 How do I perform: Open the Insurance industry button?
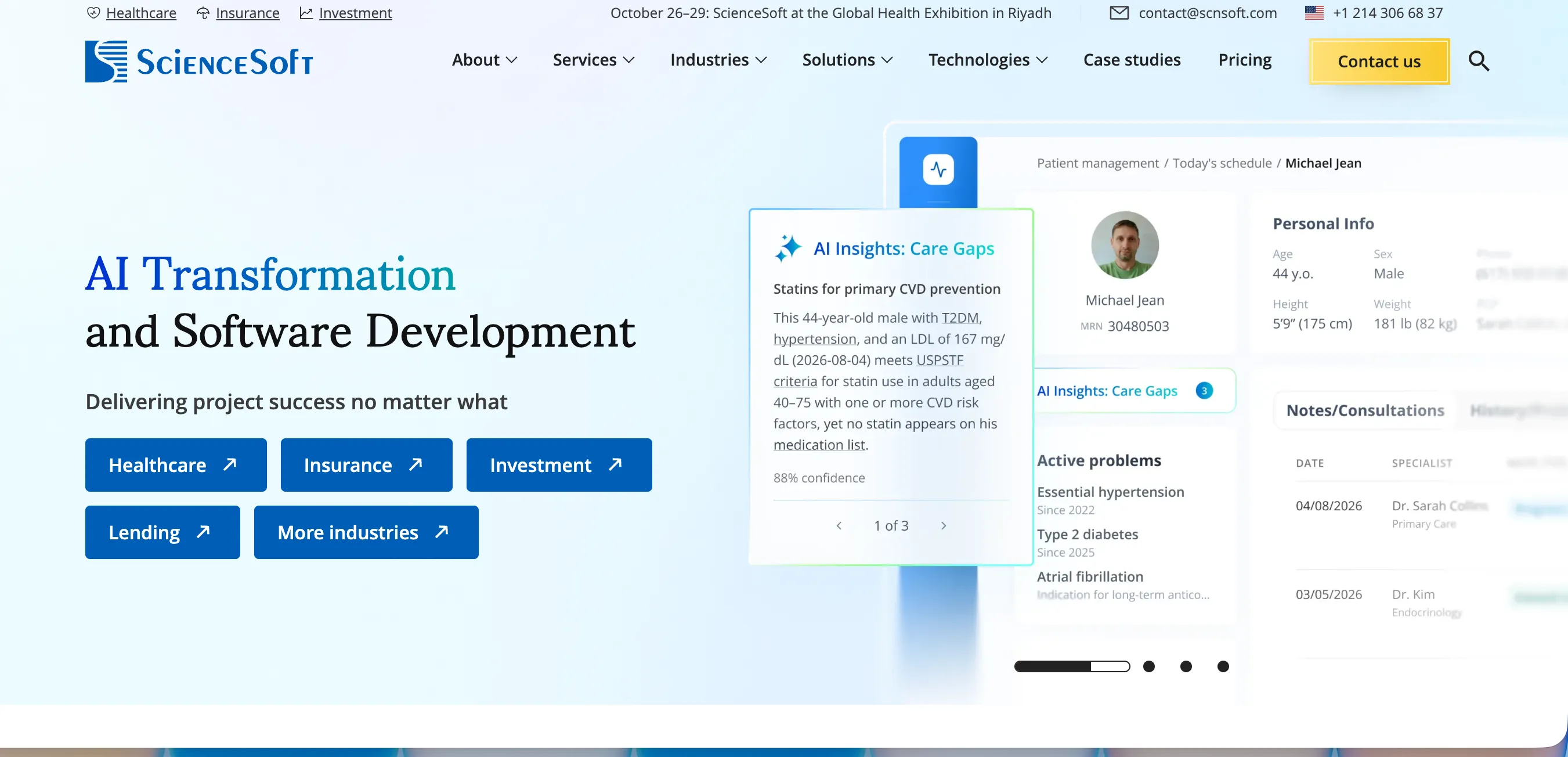point(366,464)
